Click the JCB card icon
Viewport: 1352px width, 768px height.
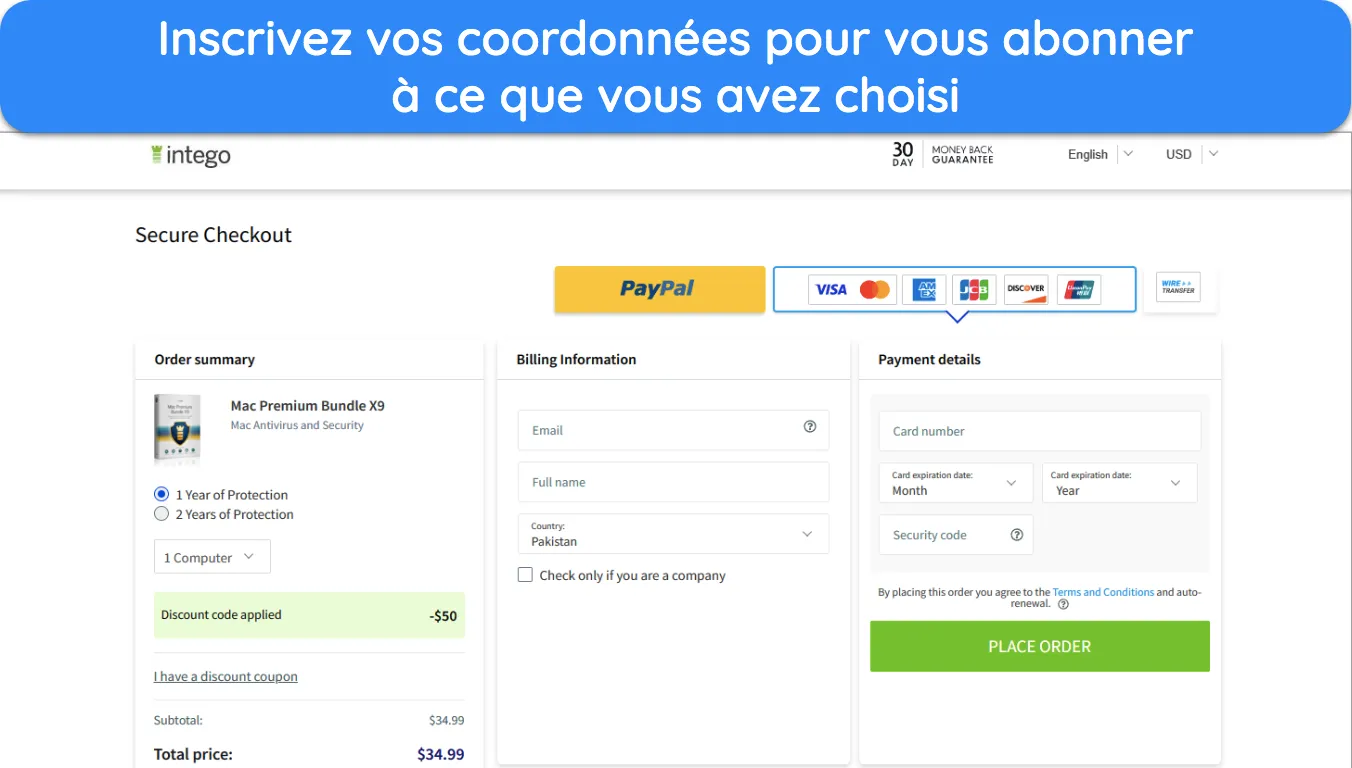[974, 289]
